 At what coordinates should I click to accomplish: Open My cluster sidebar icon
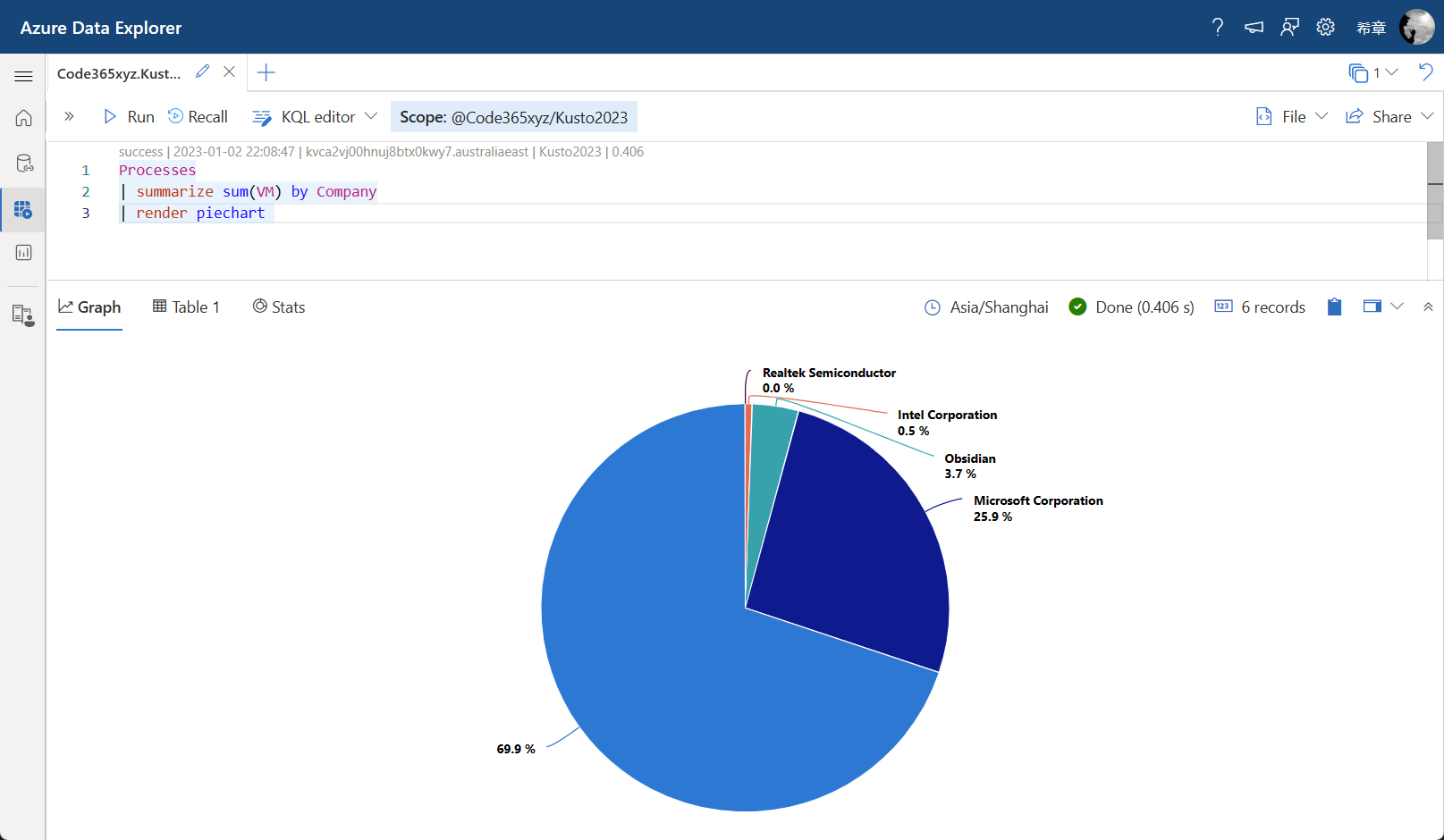[23, 315]
